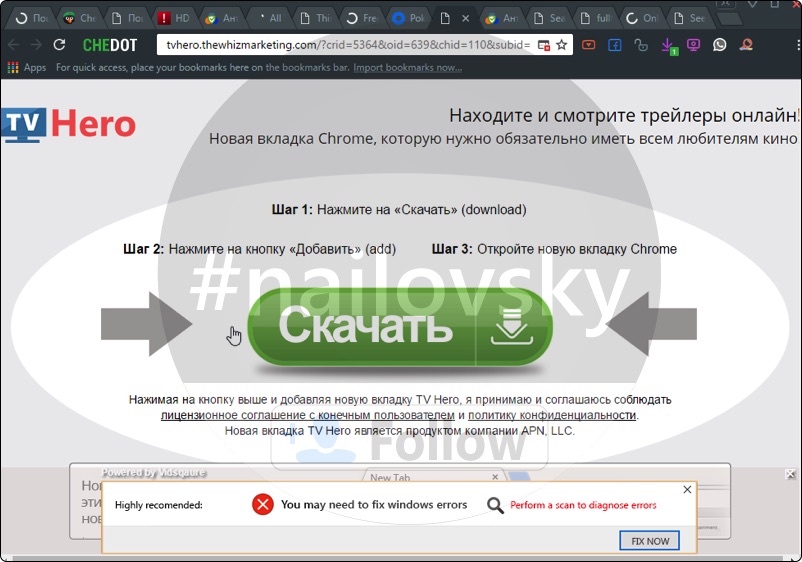Click the magnifier scan icon
Image resolution: width=802 pixels, height=562 pixels.
tap(495, 505)
